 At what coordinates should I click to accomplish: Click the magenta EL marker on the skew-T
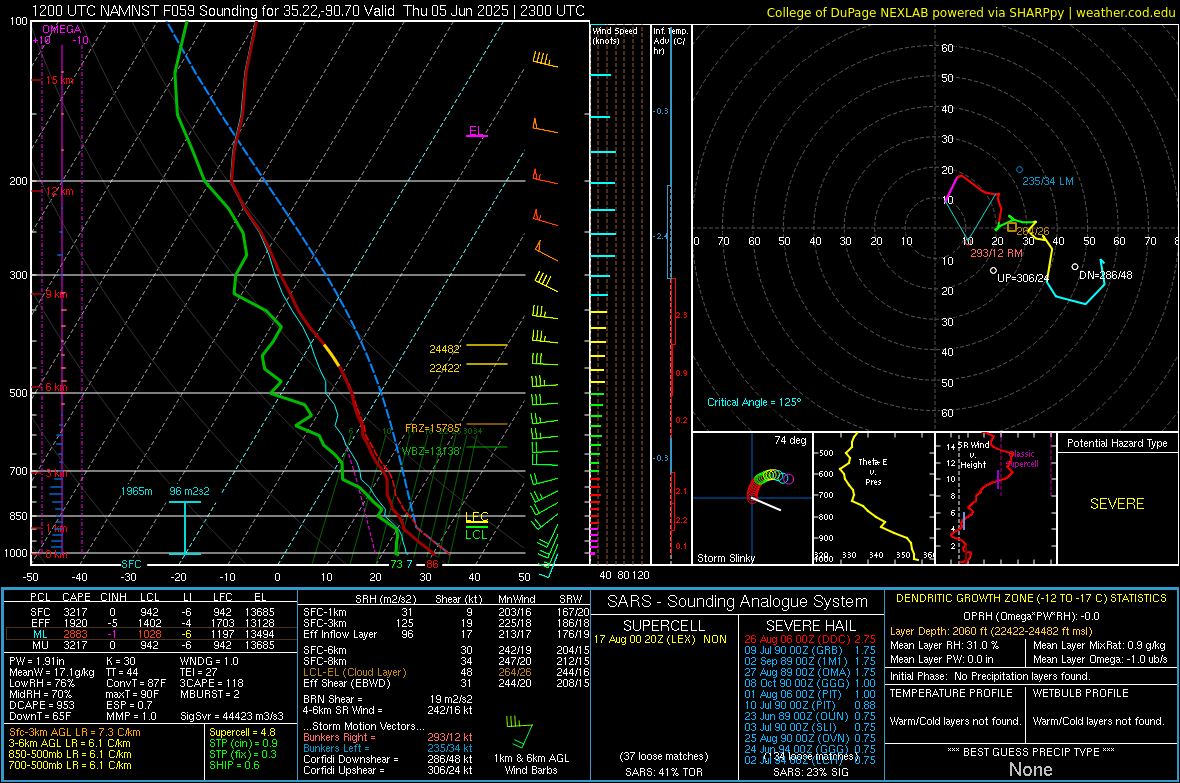pyautogui.click(x=476, y=131)
